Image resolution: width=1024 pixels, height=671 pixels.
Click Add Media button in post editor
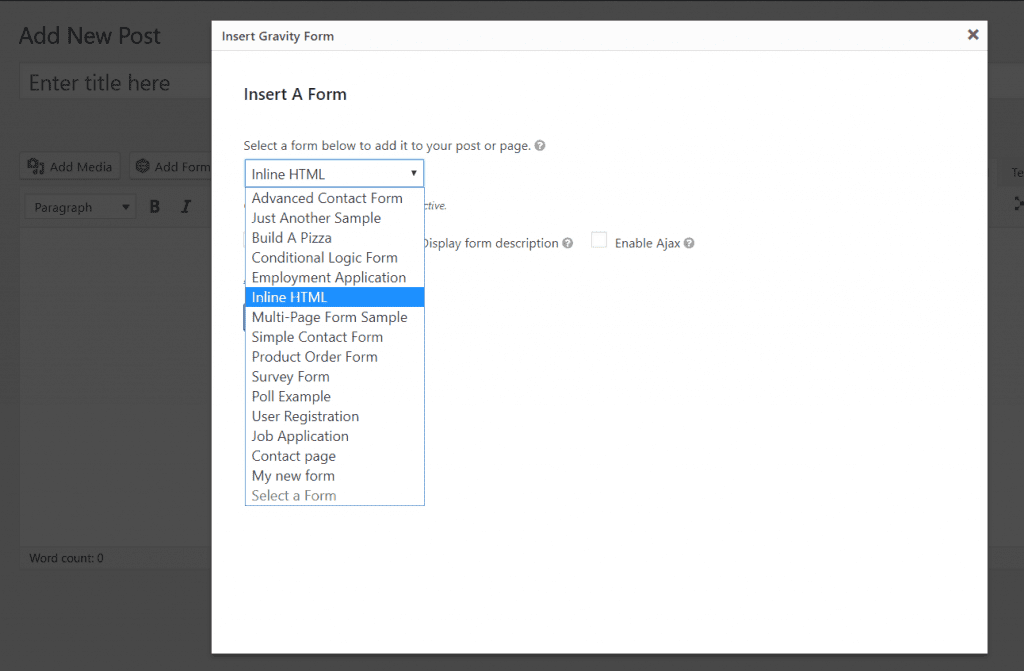pos(70,167)
